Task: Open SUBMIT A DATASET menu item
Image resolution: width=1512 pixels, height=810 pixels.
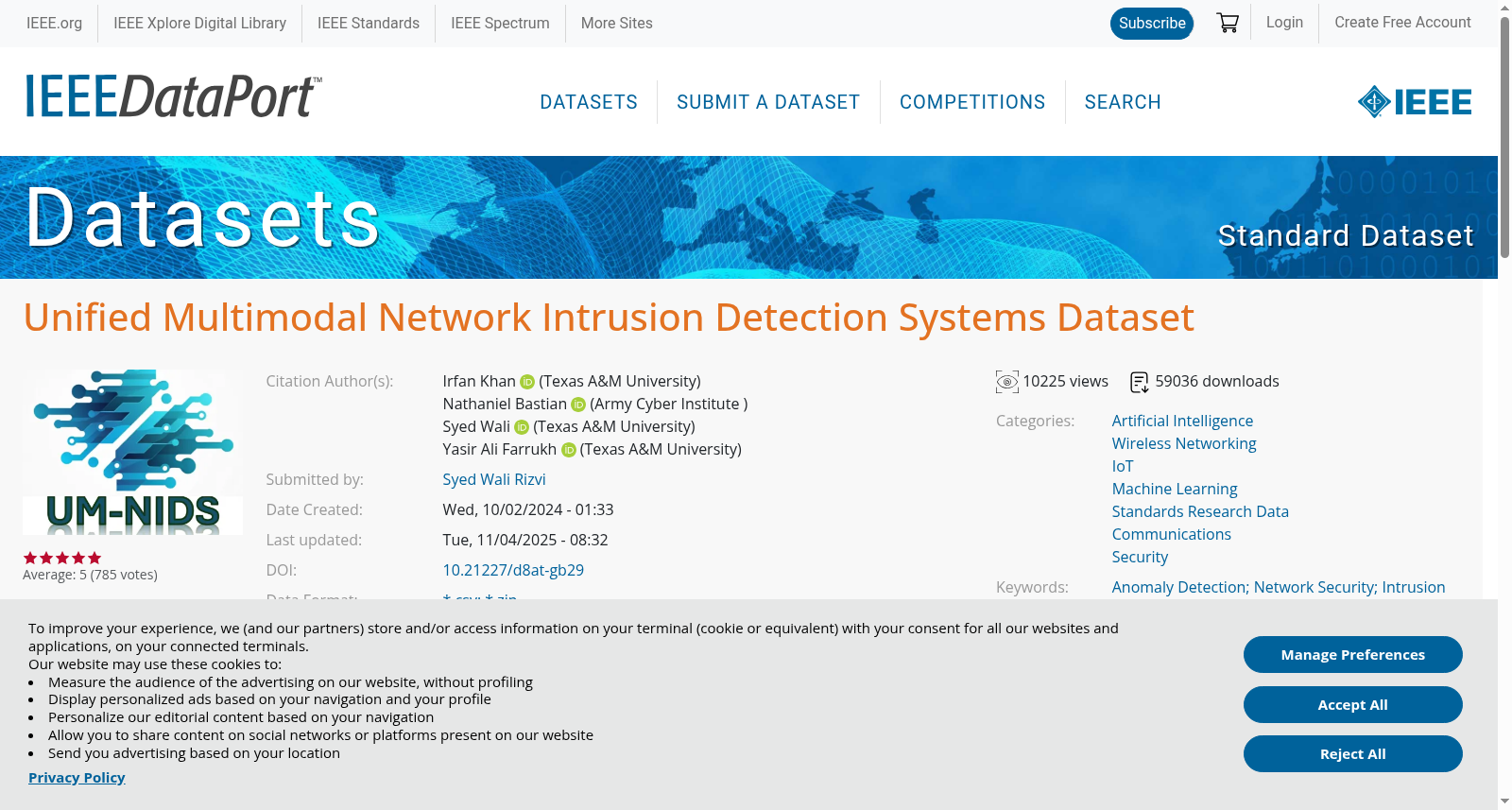Action: point(768,102)
